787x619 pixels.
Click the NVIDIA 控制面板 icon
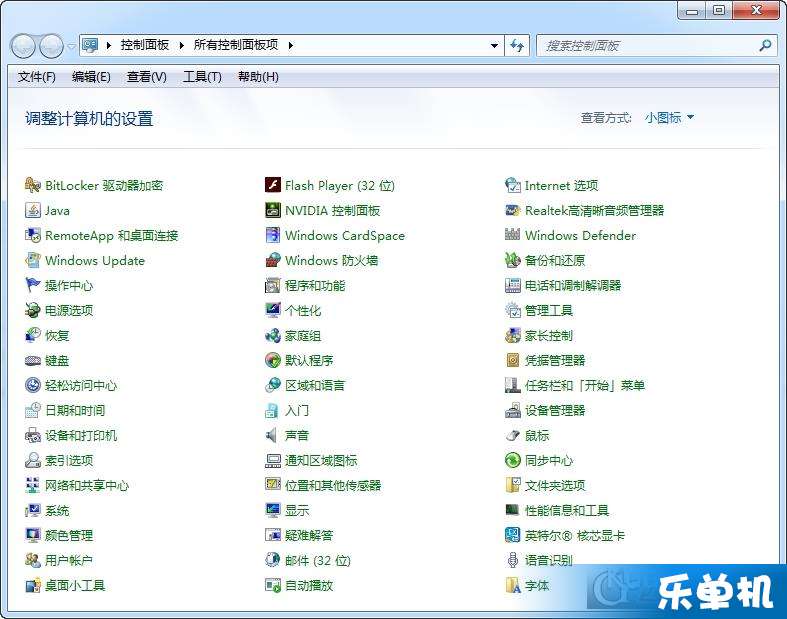pyautogui.click(x=273, y=210)
